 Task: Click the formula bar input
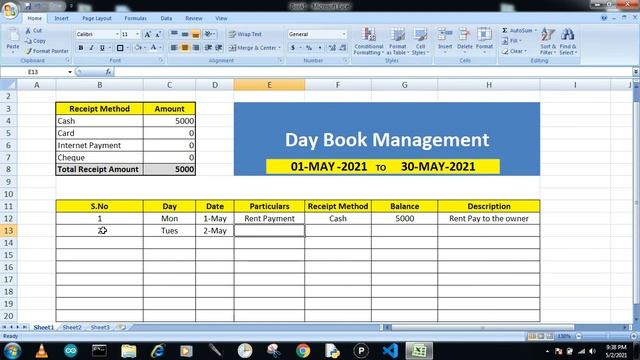(373, 72)
